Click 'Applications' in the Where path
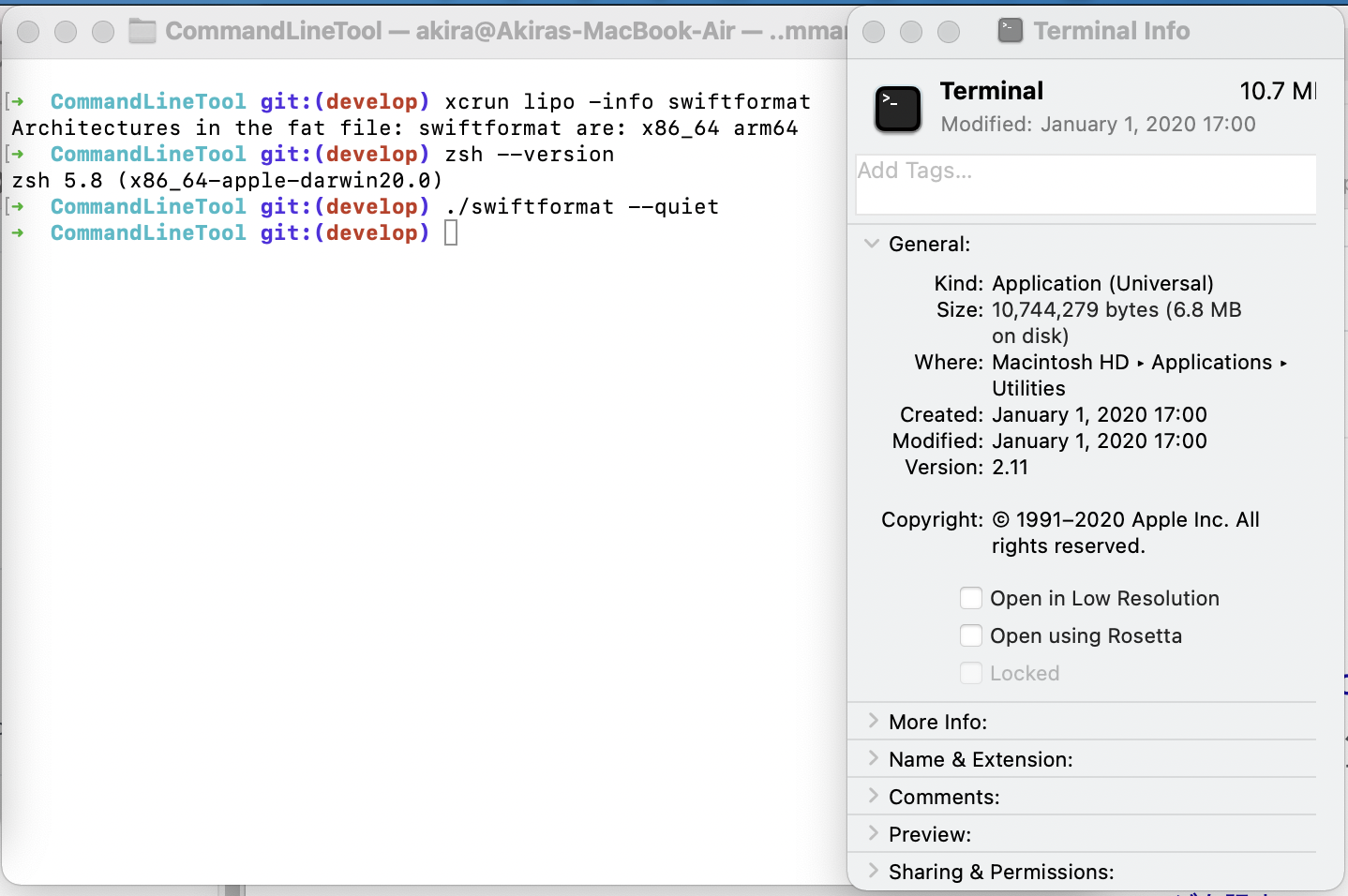The image size is (1348, 896). point(1211,362)
